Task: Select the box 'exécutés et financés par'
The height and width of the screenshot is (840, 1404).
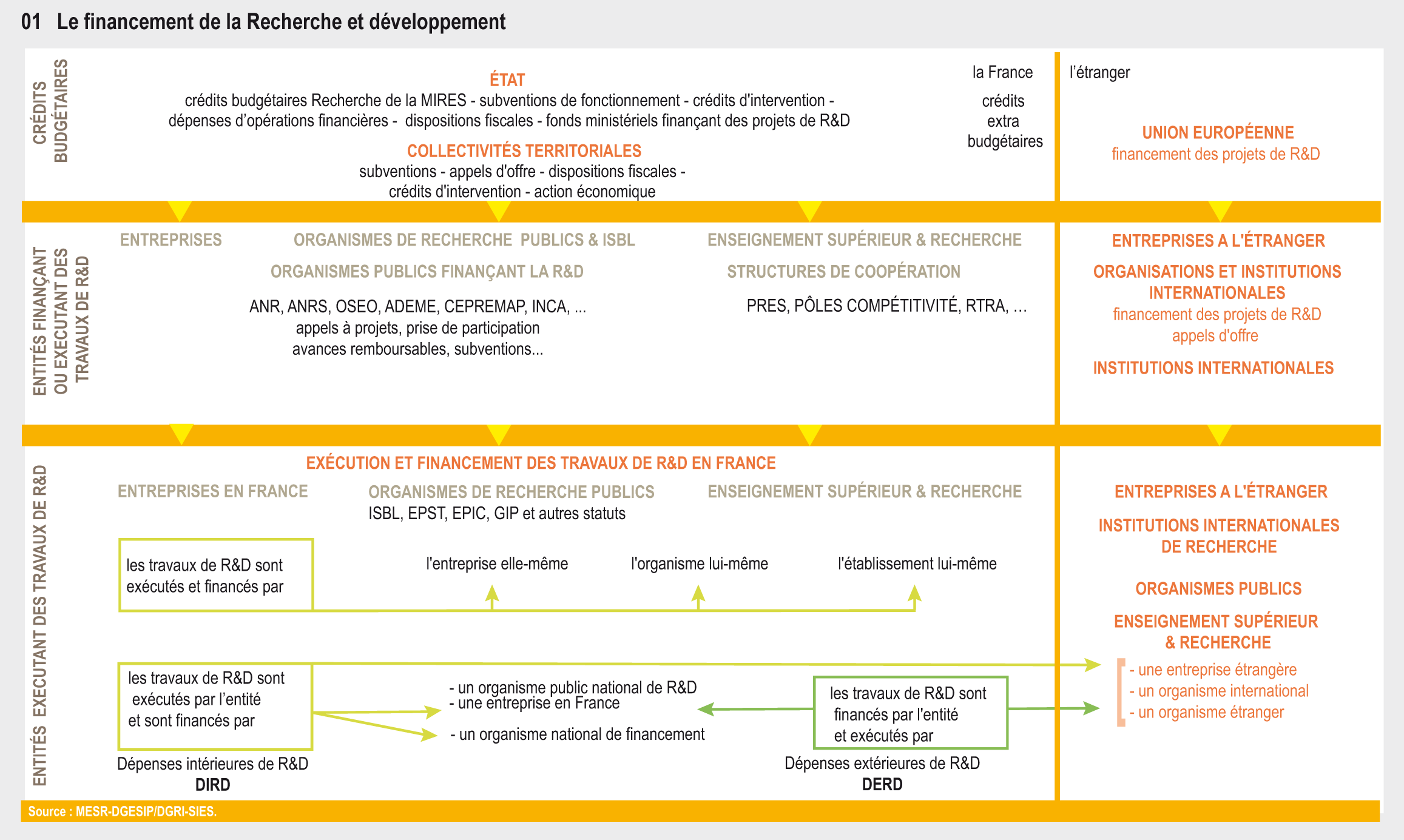Action: (x=216, y=575)
